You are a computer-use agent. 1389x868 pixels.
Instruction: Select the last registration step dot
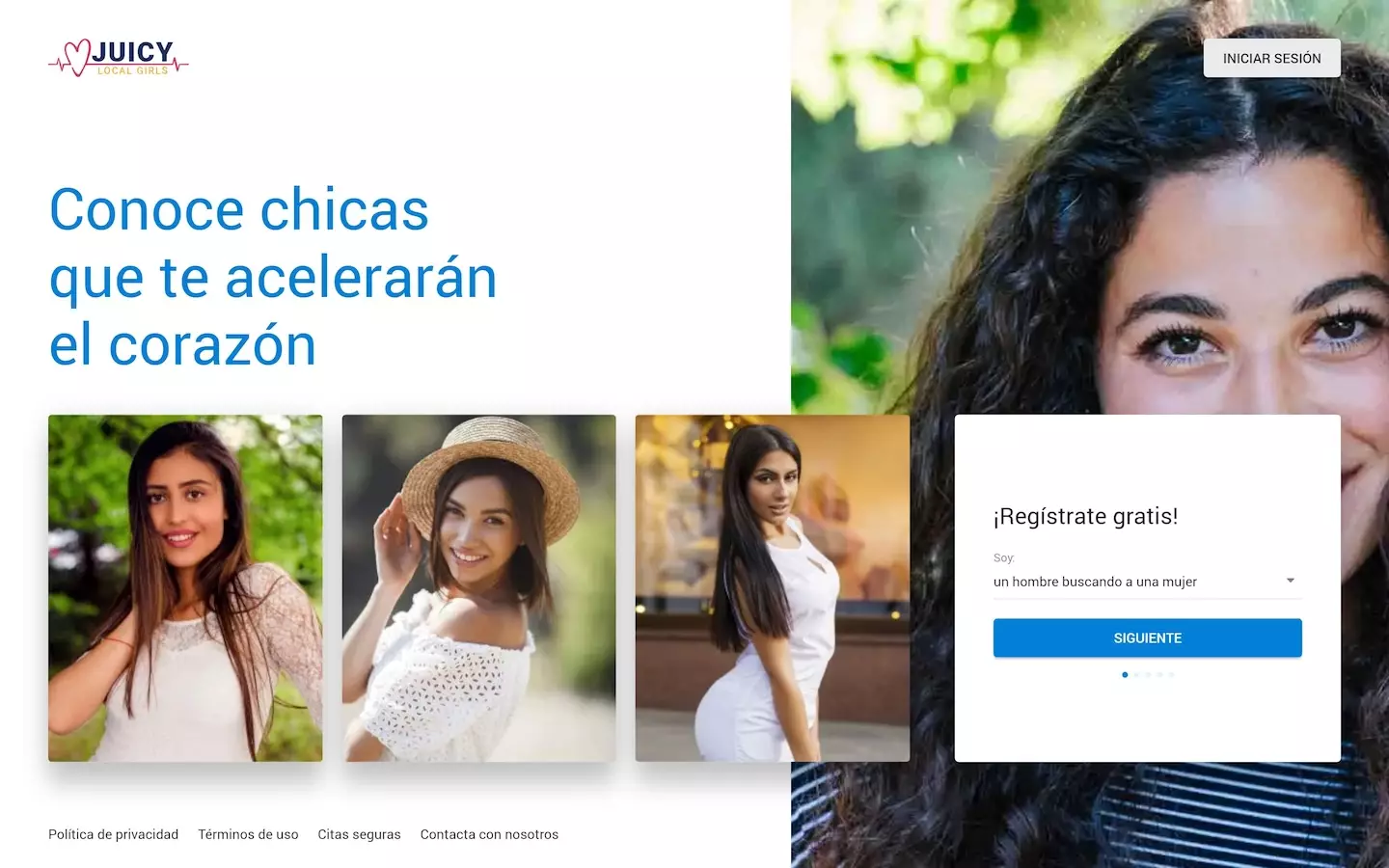tap(1171, 675)
